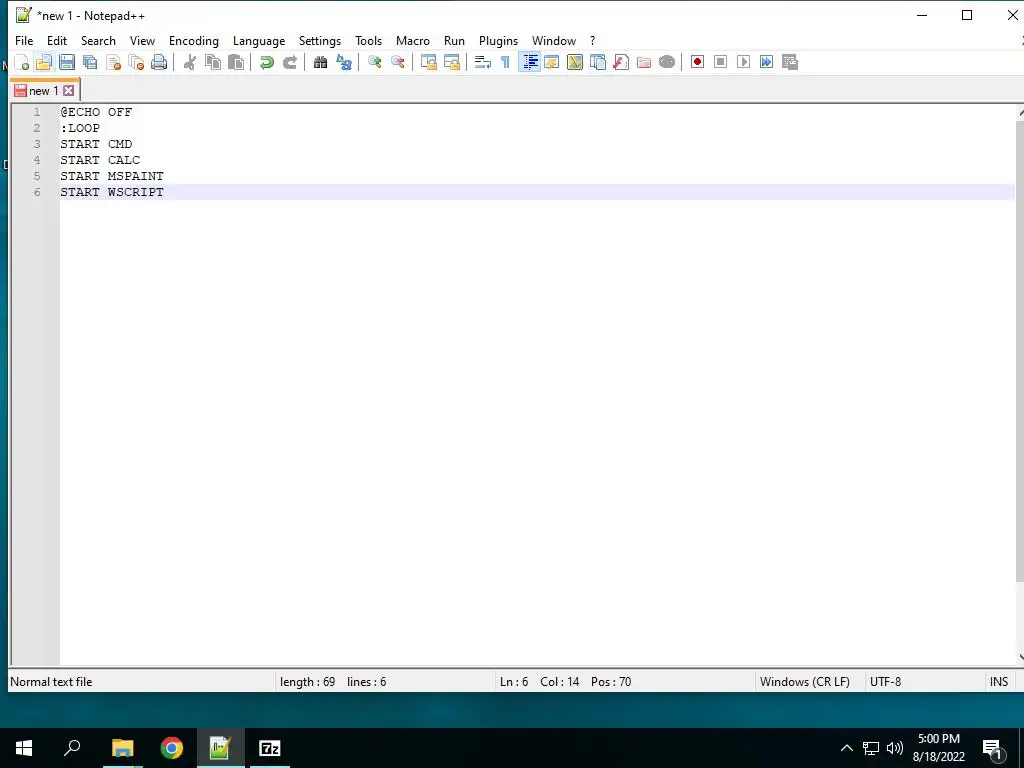
Task: Open the Run menu
Action: pyautogui.click(x=454, y=40)
